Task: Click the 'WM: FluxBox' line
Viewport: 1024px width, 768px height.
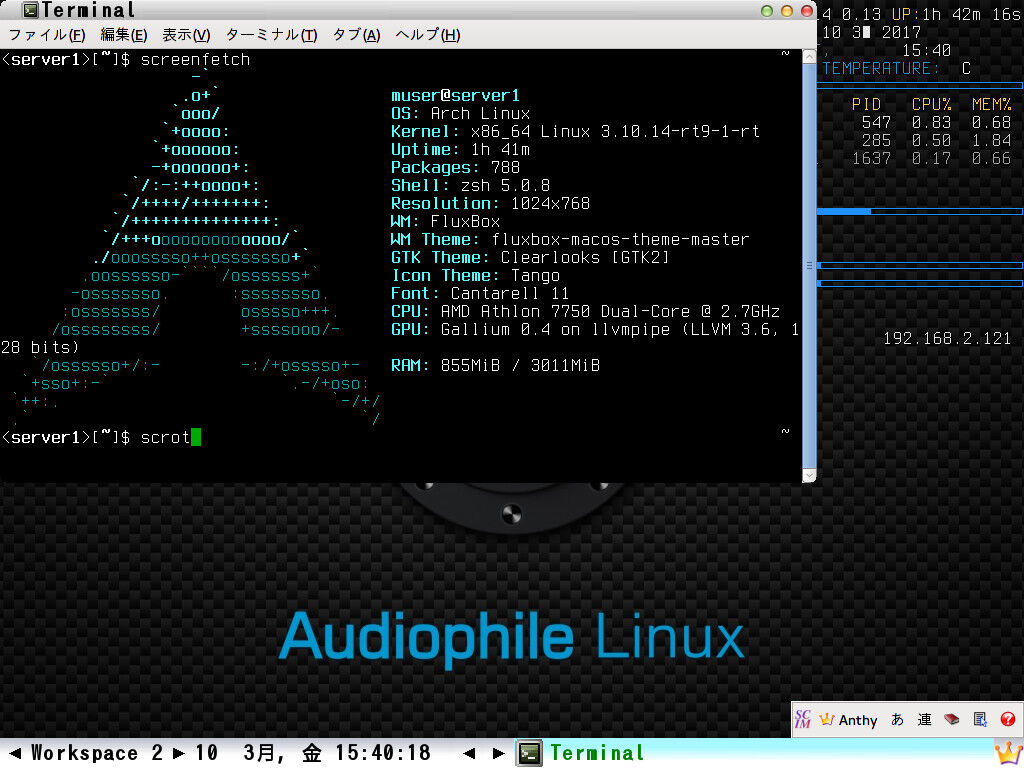Action: pos(445,221)
